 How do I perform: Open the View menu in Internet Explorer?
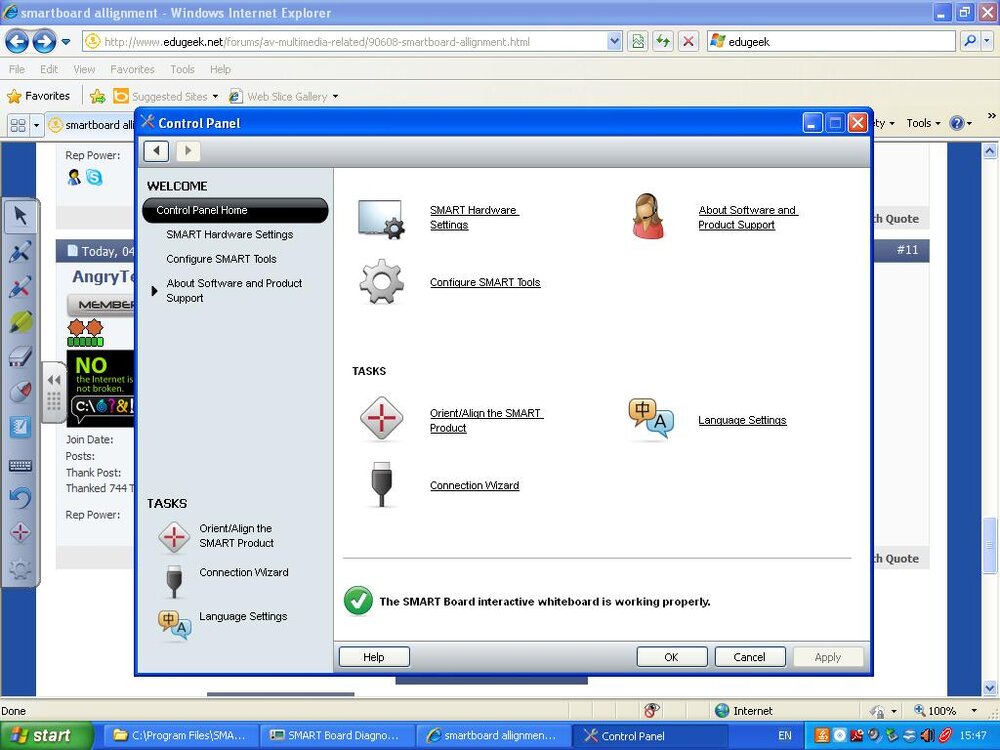pyautogui.click(x=84, y=69)
